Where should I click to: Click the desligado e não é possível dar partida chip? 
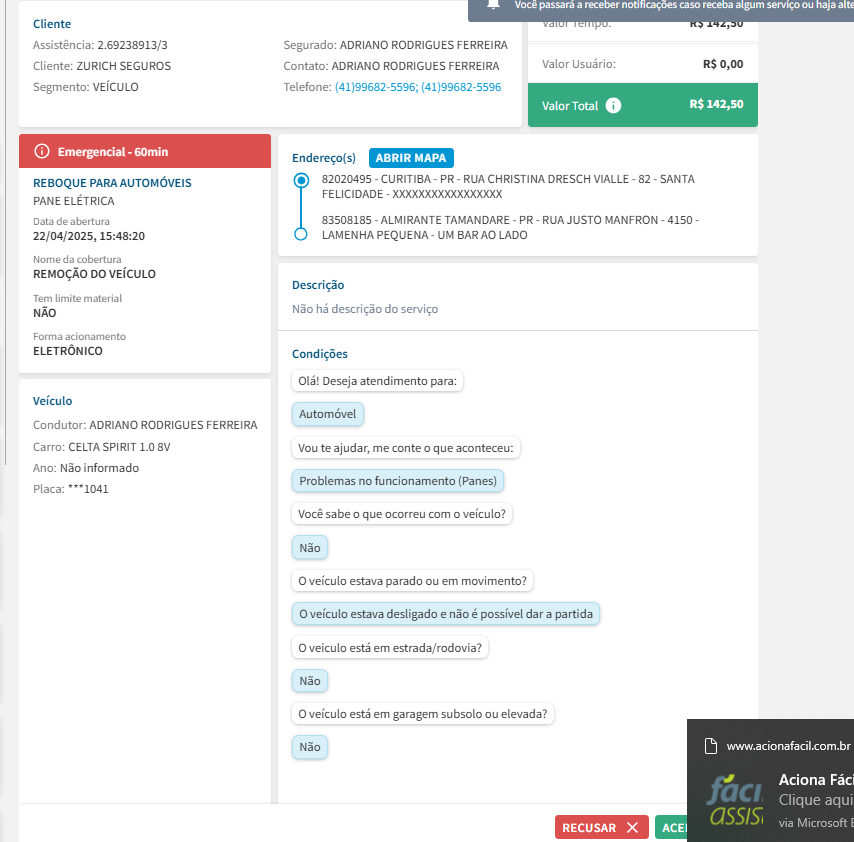pyautogui.click(x=446, y=614)
